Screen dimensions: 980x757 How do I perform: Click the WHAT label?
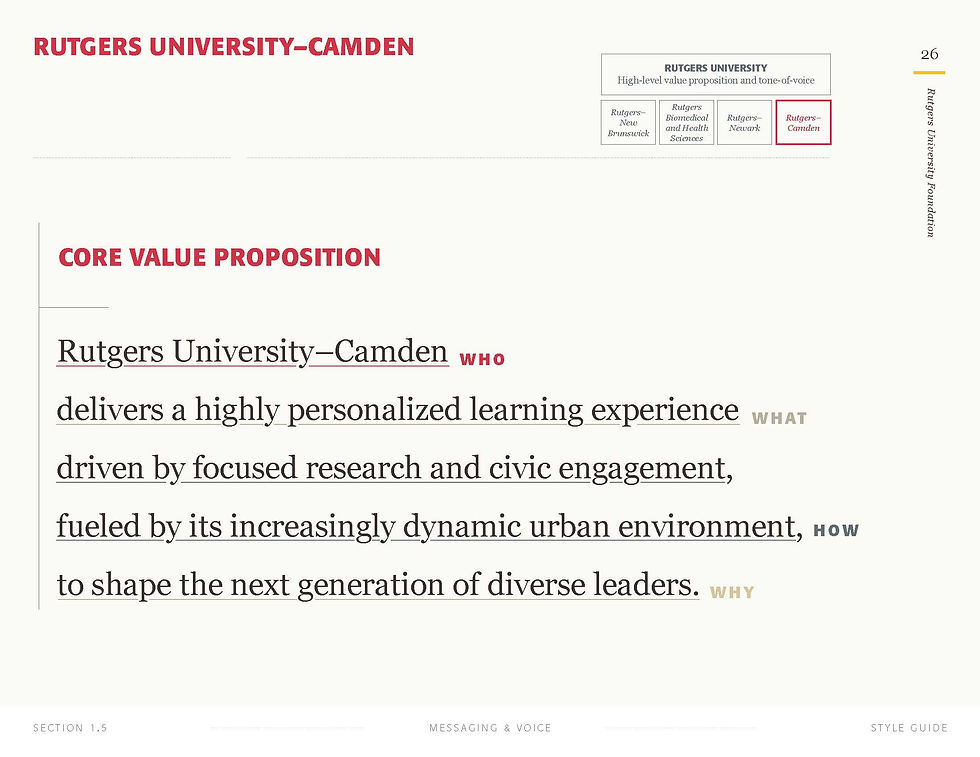click(x=778, y=419)
